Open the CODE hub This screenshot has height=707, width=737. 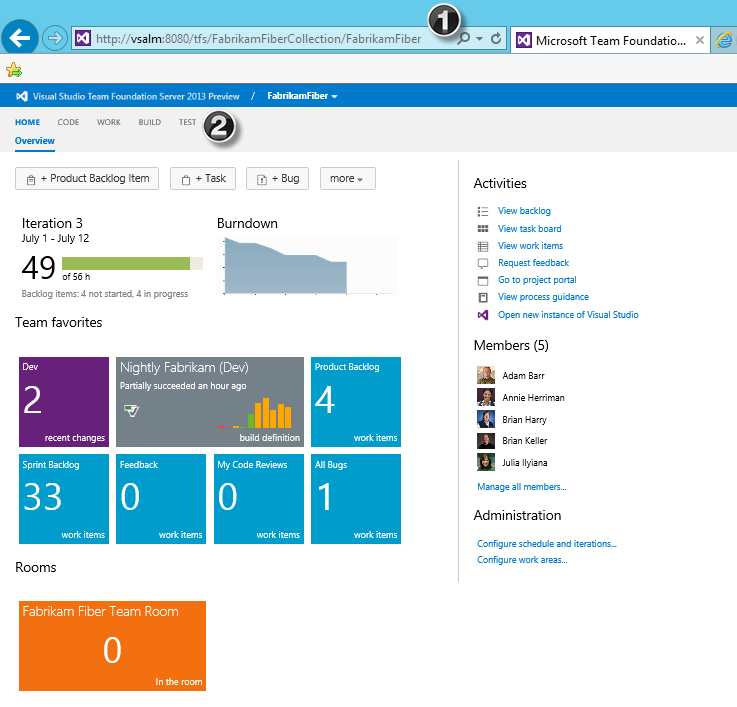tap(68, 122)
